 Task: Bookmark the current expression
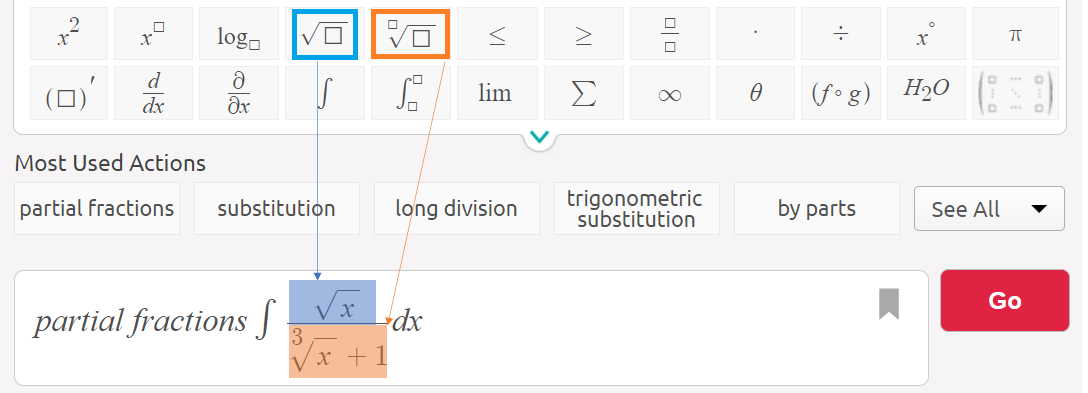[x=889, y=304]
